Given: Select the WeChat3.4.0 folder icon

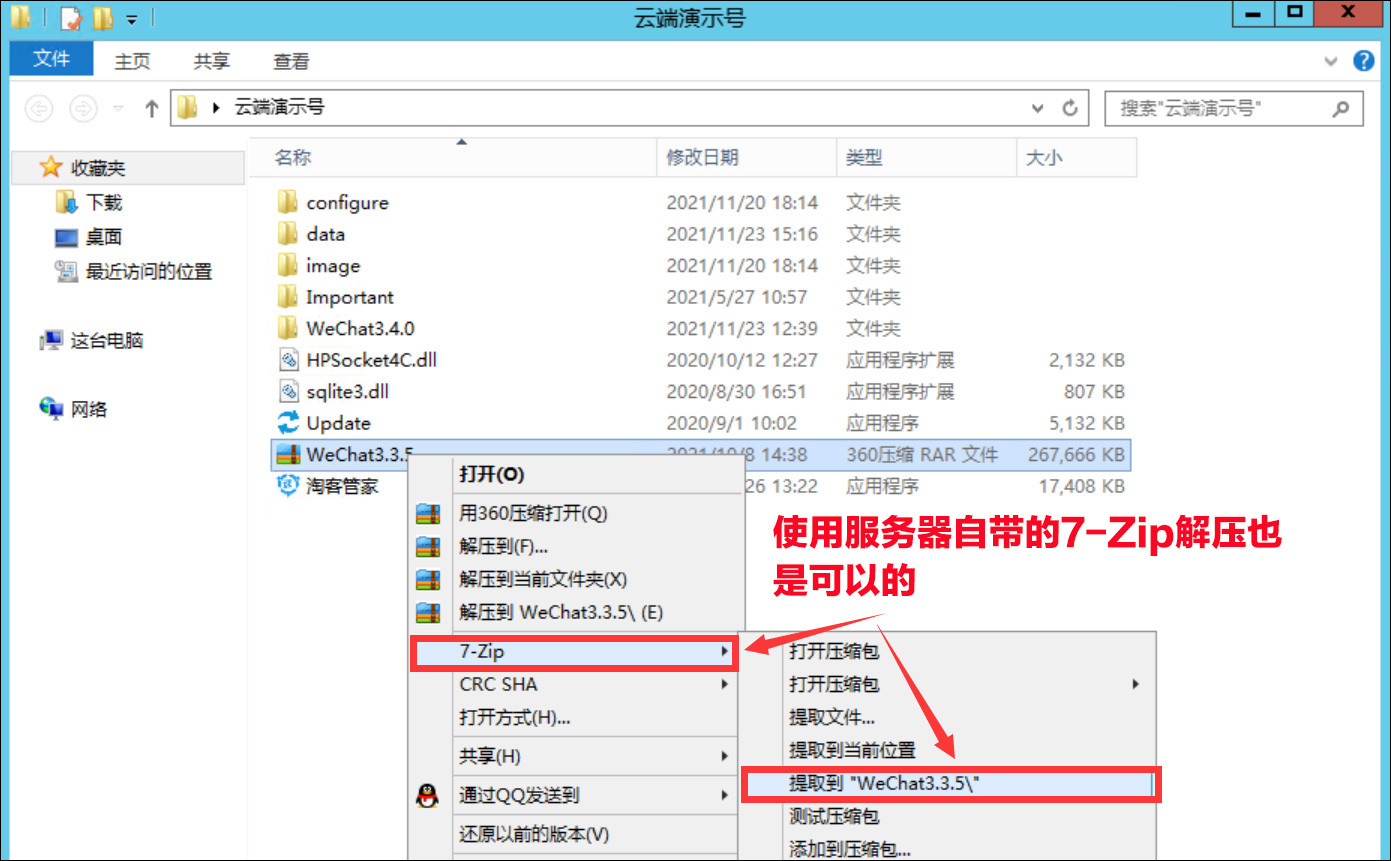Looking at the screenshot, I should [x=288, y=328].
